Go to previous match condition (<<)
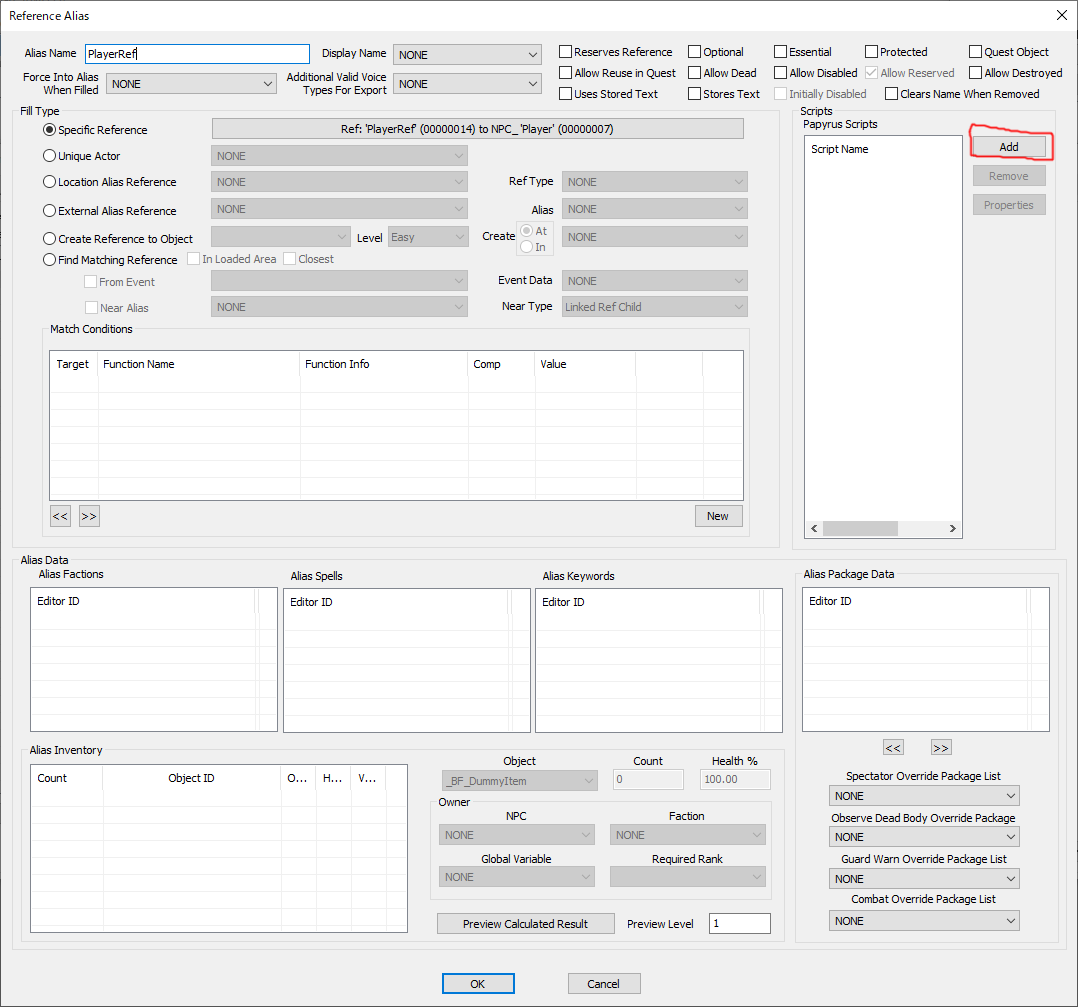 (x=60, y=516)
